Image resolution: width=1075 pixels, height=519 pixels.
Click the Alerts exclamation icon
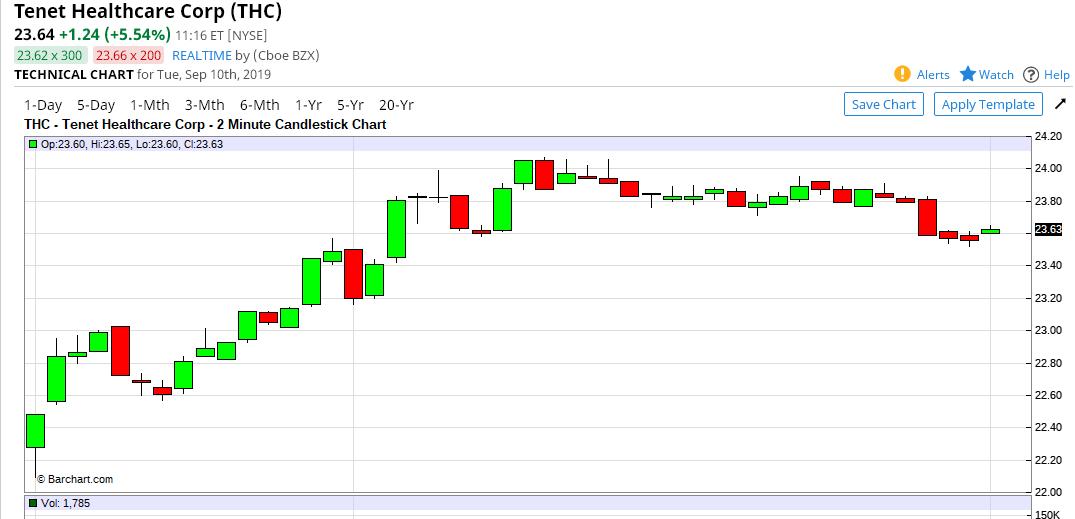902,74
